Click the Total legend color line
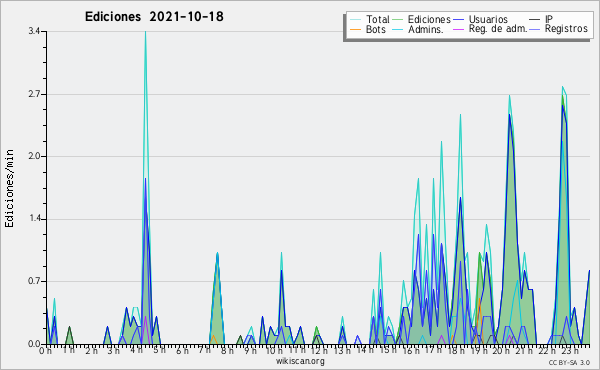Screen dimensions: 600x370 (x=355, y=20)
